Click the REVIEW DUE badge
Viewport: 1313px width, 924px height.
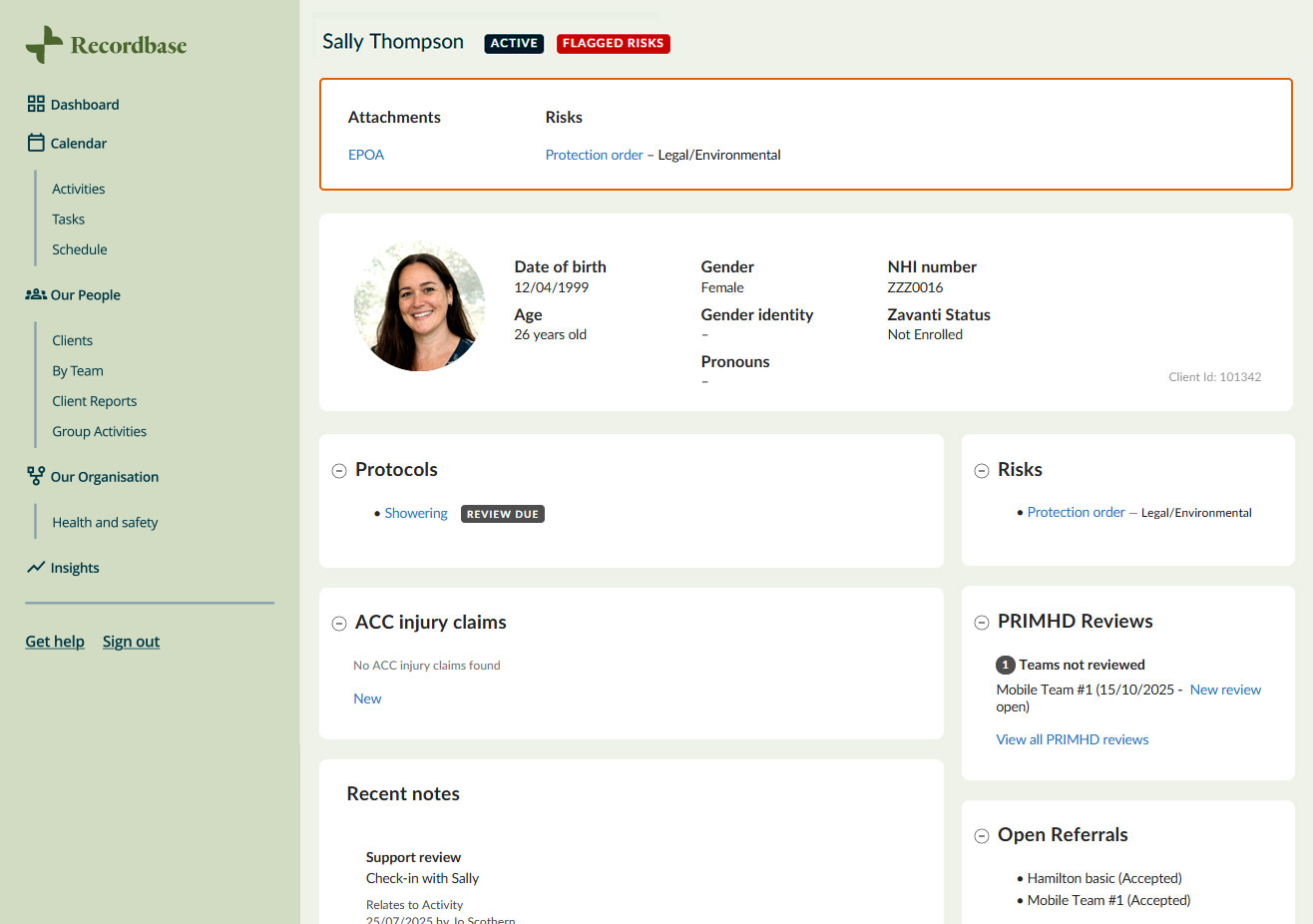tap(503, 514)
